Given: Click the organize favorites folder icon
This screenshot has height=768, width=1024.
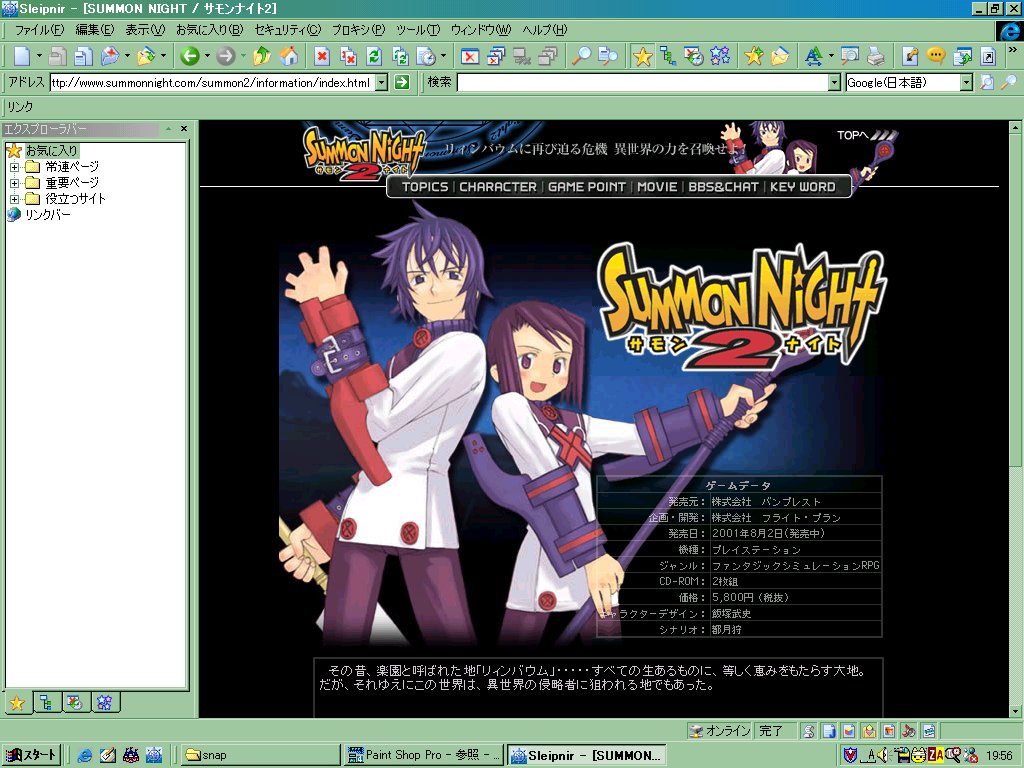Looking at the screenshot, I should (x=780, y=56).
